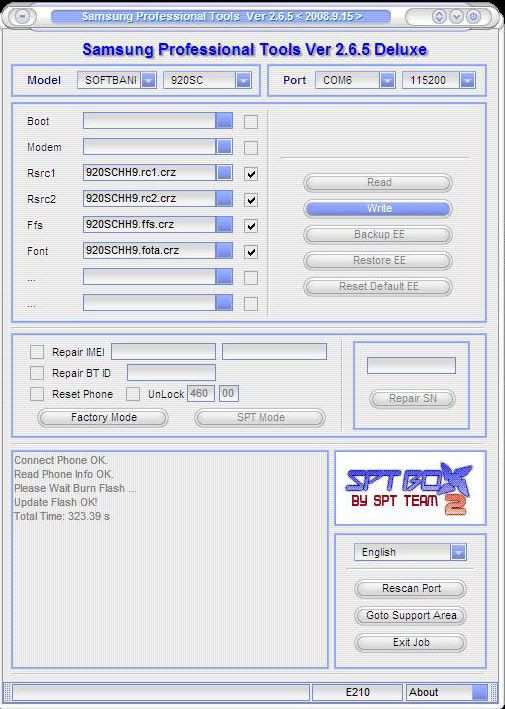
Task: Click the Boot file browse button
Action: [224, 121]
